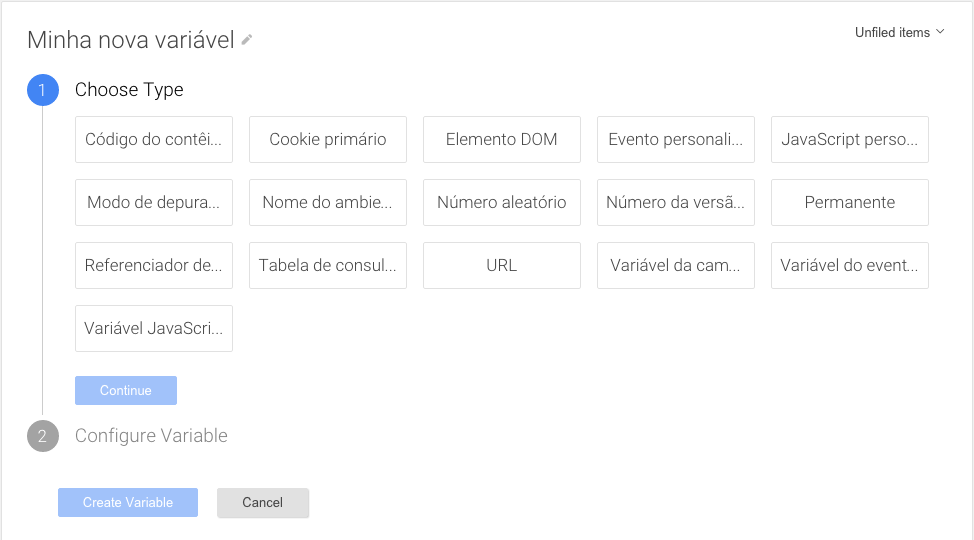Choose the Elemento DOM variable type
This screenshot has height=540, width=974.
pos(502,140)
